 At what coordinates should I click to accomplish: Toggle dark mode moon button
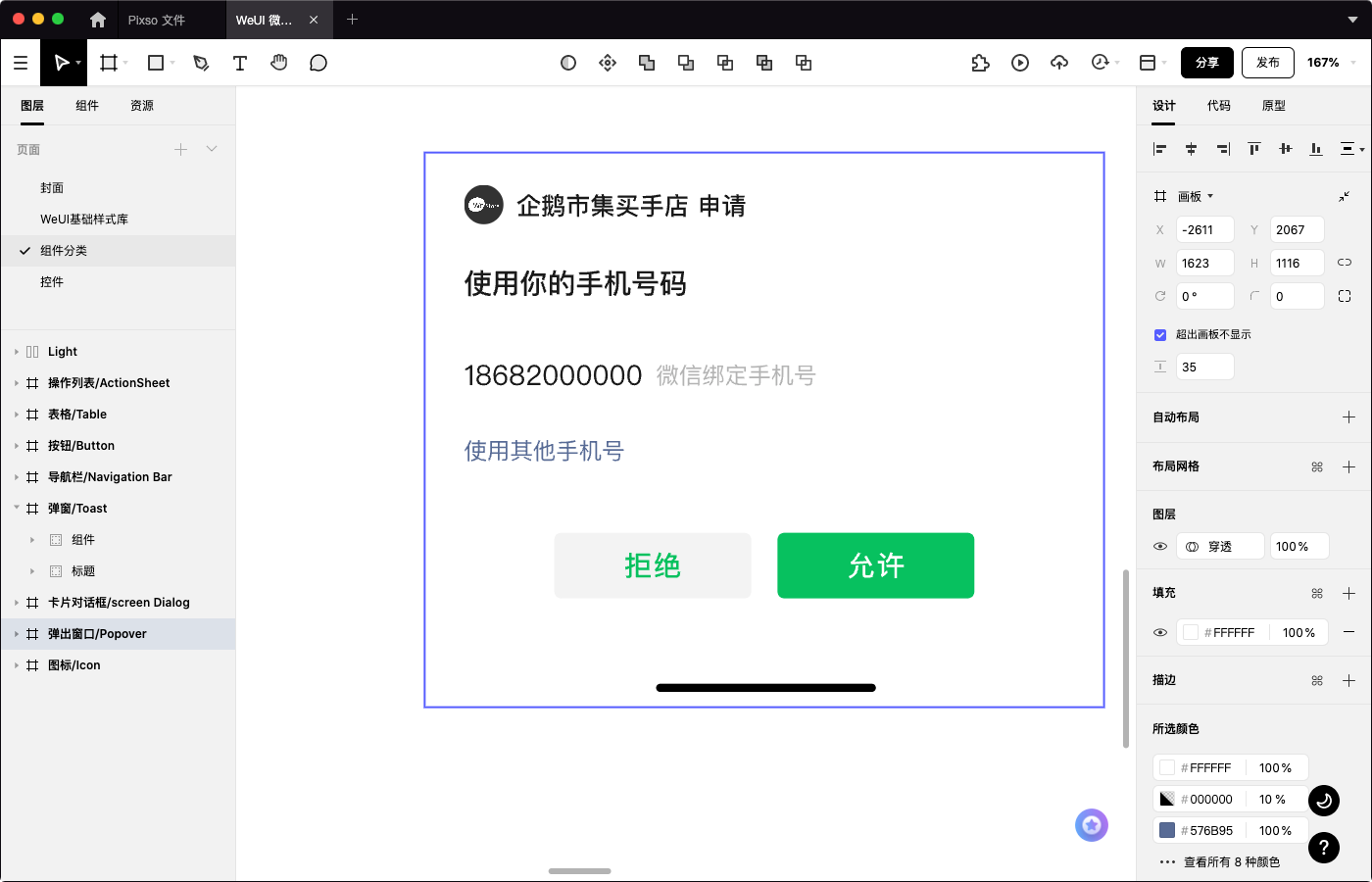tap(1324, 801)
